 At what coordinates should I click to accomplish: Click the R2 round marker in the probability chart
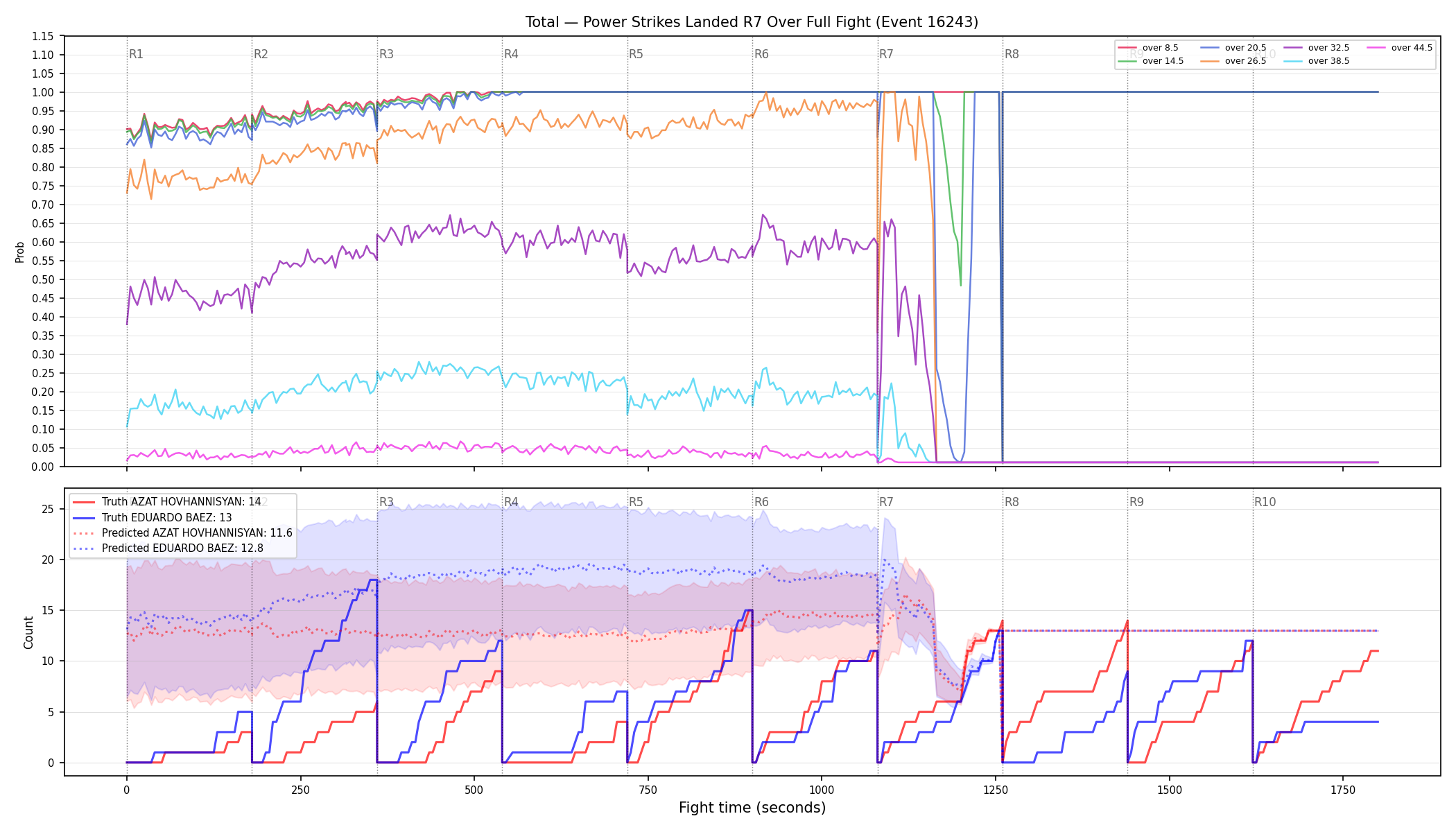click(261, 54)
